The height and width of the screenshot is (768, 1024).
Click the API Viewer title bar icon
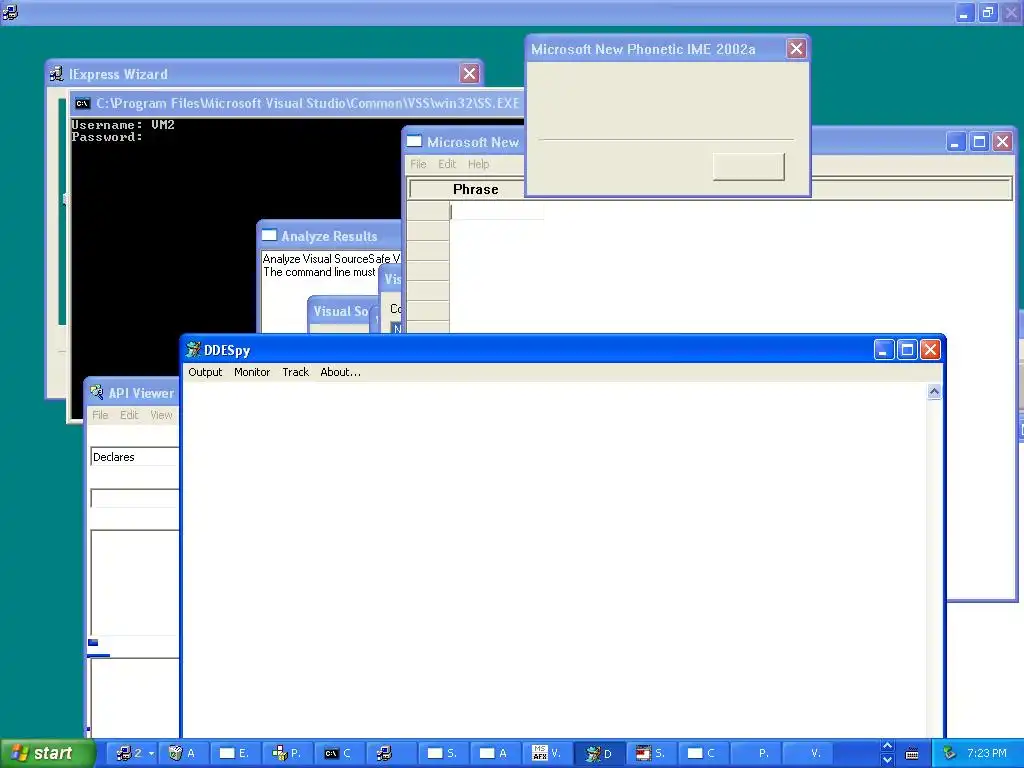[x=97, y=392]
